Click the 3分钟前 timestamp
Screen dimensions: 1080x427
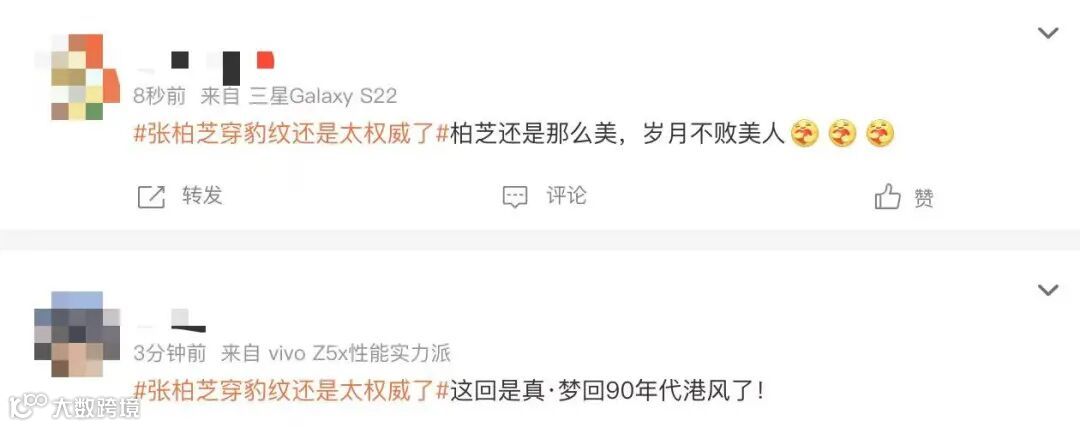(169, 354)
